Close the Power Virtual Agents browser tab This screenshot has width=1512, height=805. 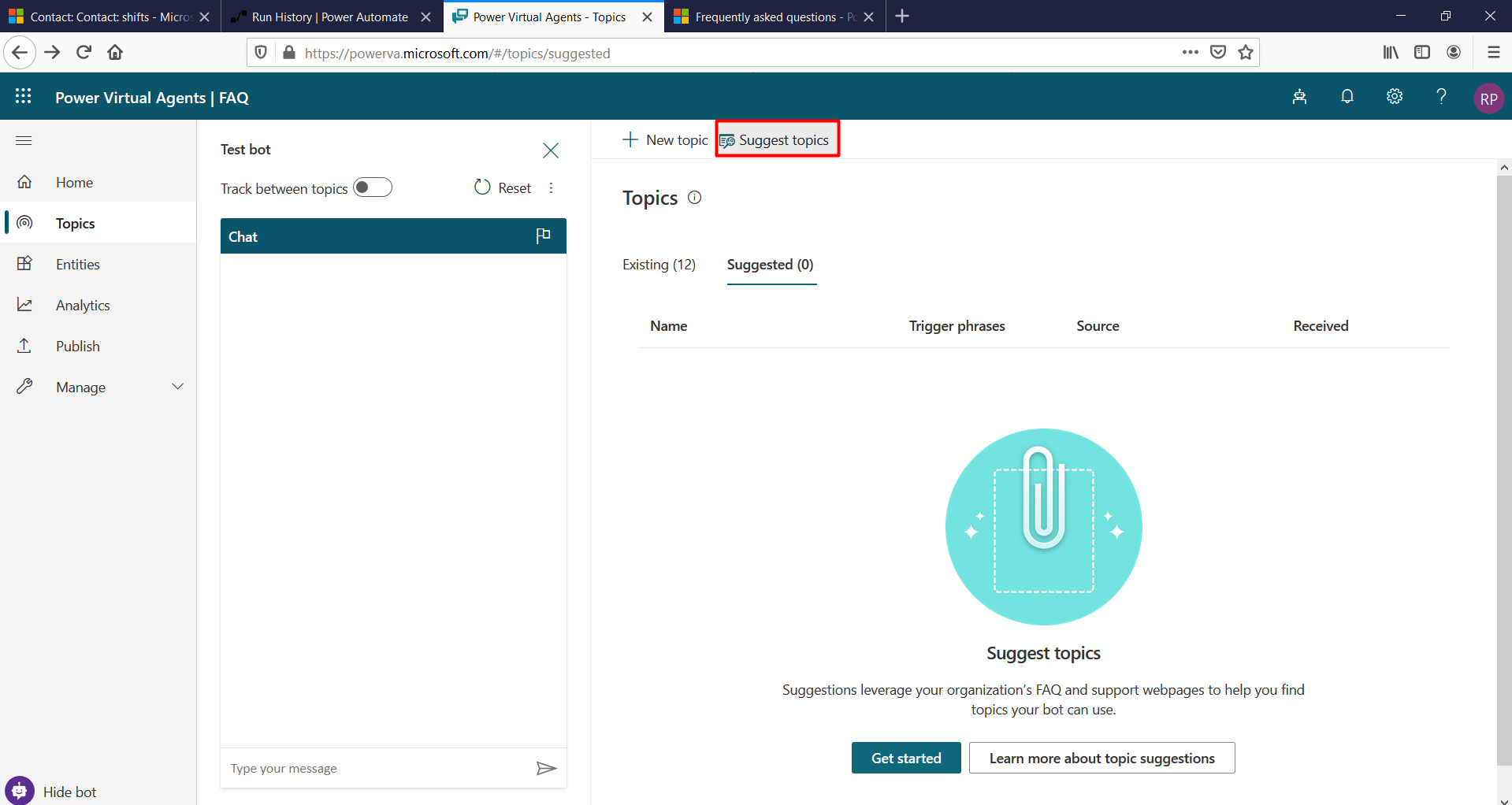648,17
